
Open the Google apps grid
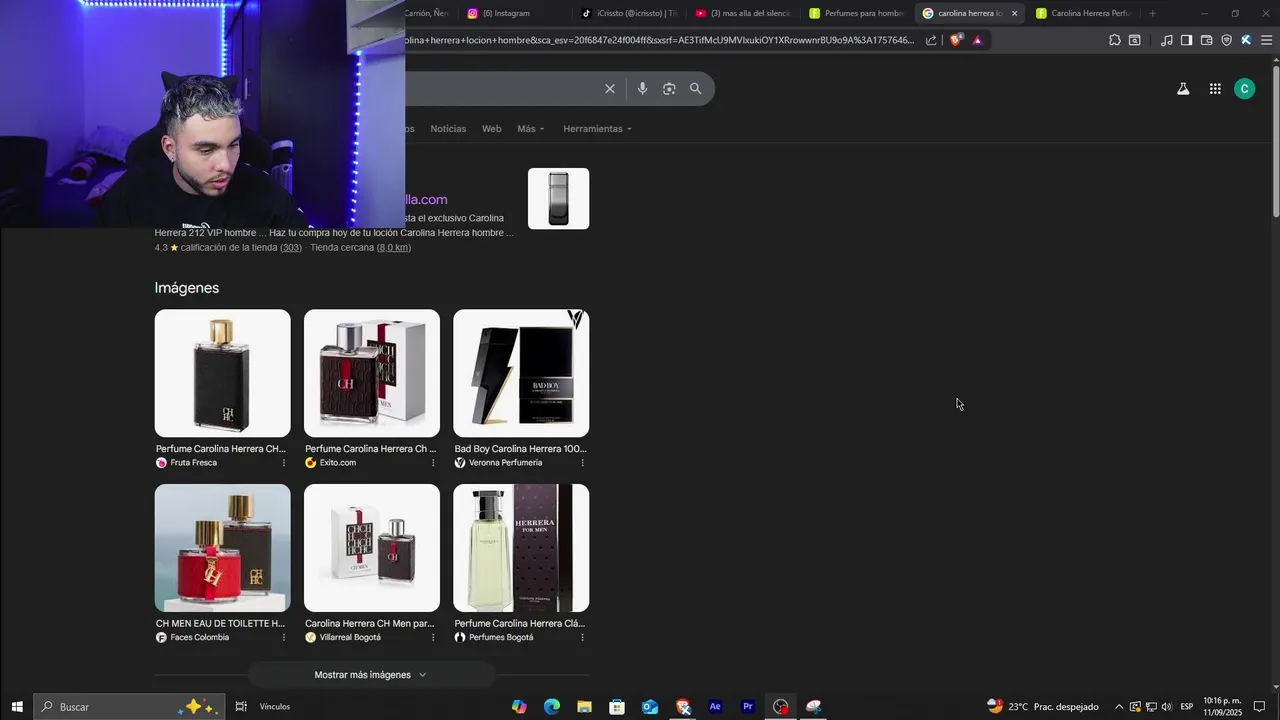click(1215, 89)
